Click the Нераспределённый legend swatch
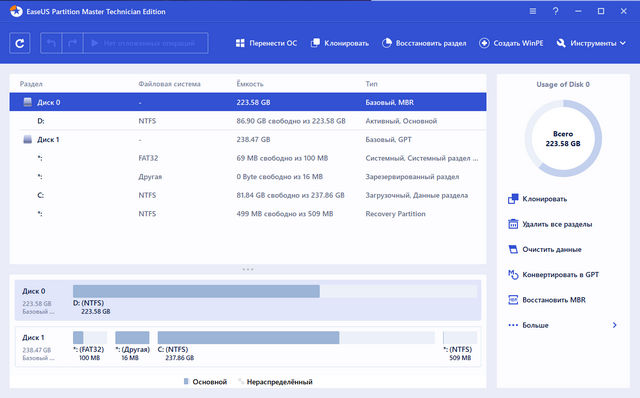Screen dimensions: 640x398 point(241,382)
